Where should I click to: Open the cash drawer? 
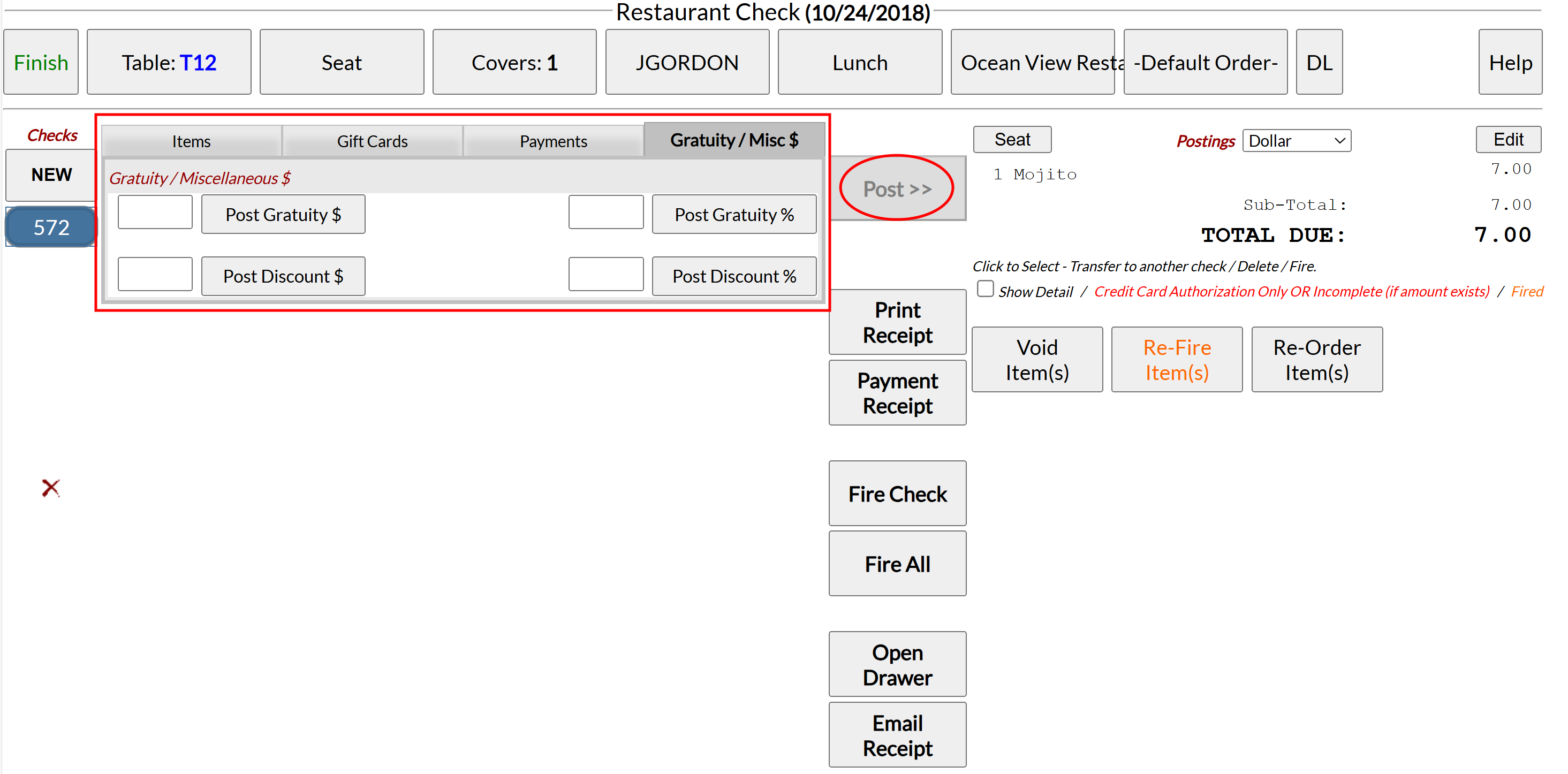click(x=897, y=664)
